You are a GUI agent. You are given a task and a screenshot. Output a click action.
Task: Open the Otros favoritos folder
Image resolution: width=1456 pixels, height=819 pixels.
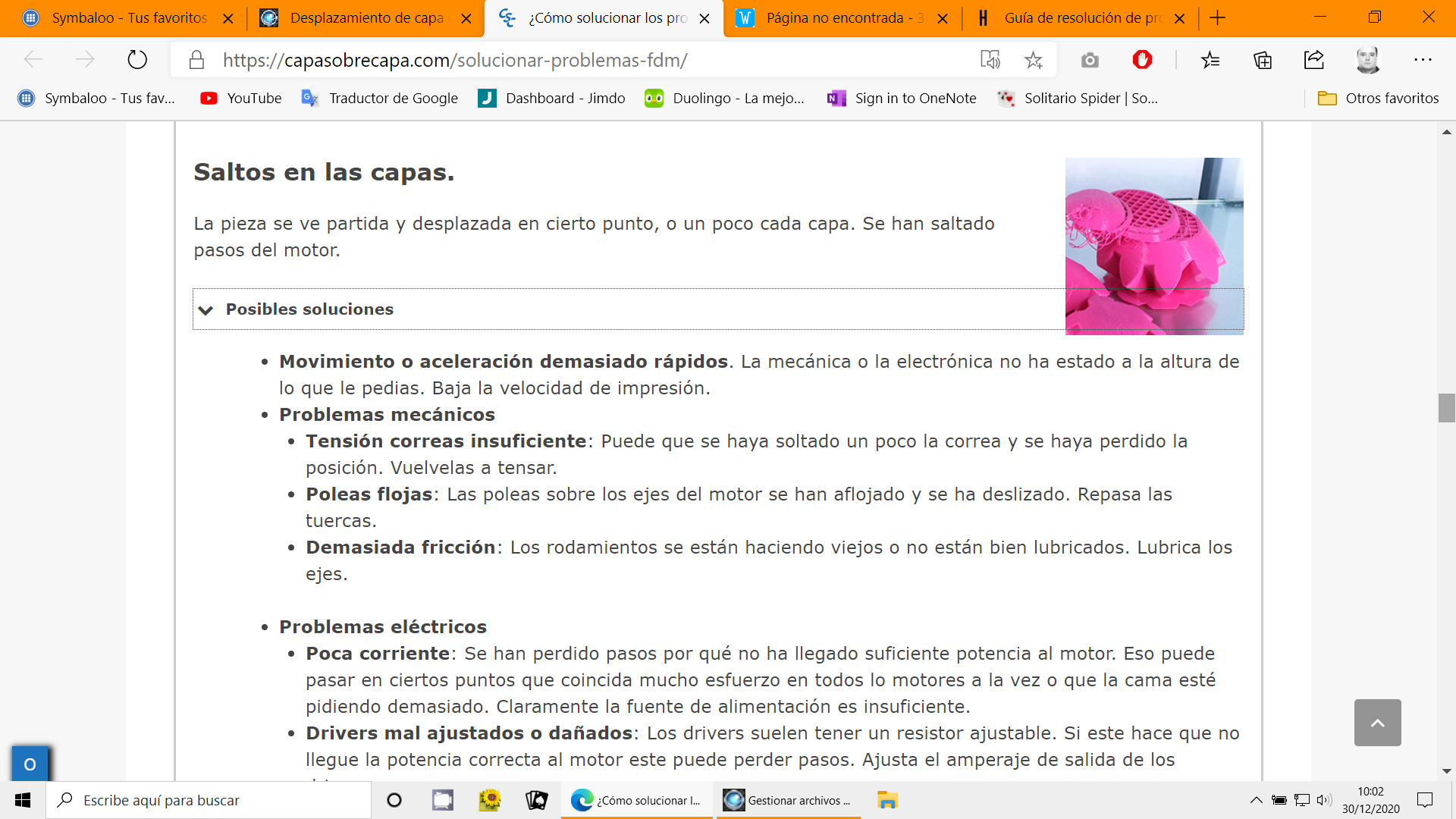[x=1378, y=98]
